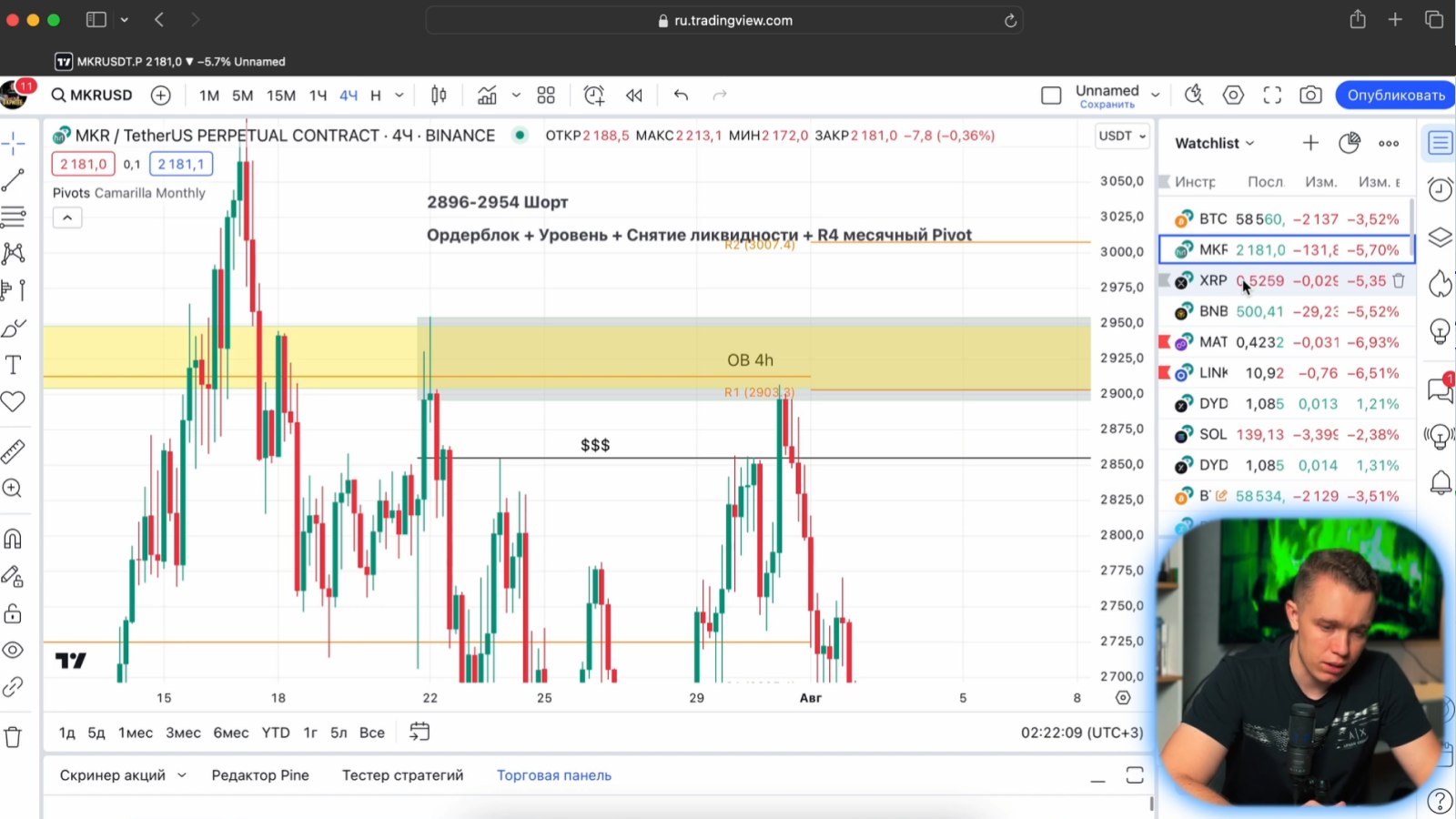The image size is (1456, 819).
Task: Remove all drawings with the trash icon in left toolbar
Action: coord(14,737)
